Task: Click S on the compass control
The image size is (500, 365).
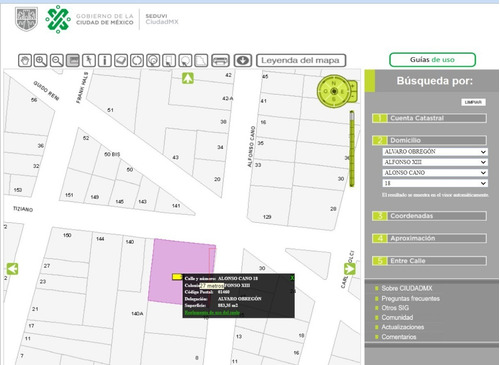Action: pos(334,99)
